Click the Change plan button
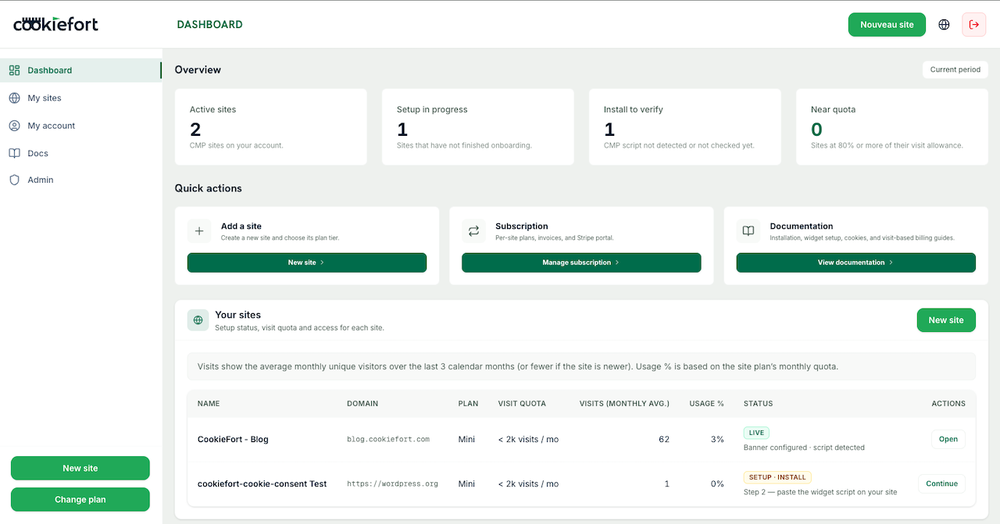This screenshot has height=524, width=1000. (x=80, y=499)
